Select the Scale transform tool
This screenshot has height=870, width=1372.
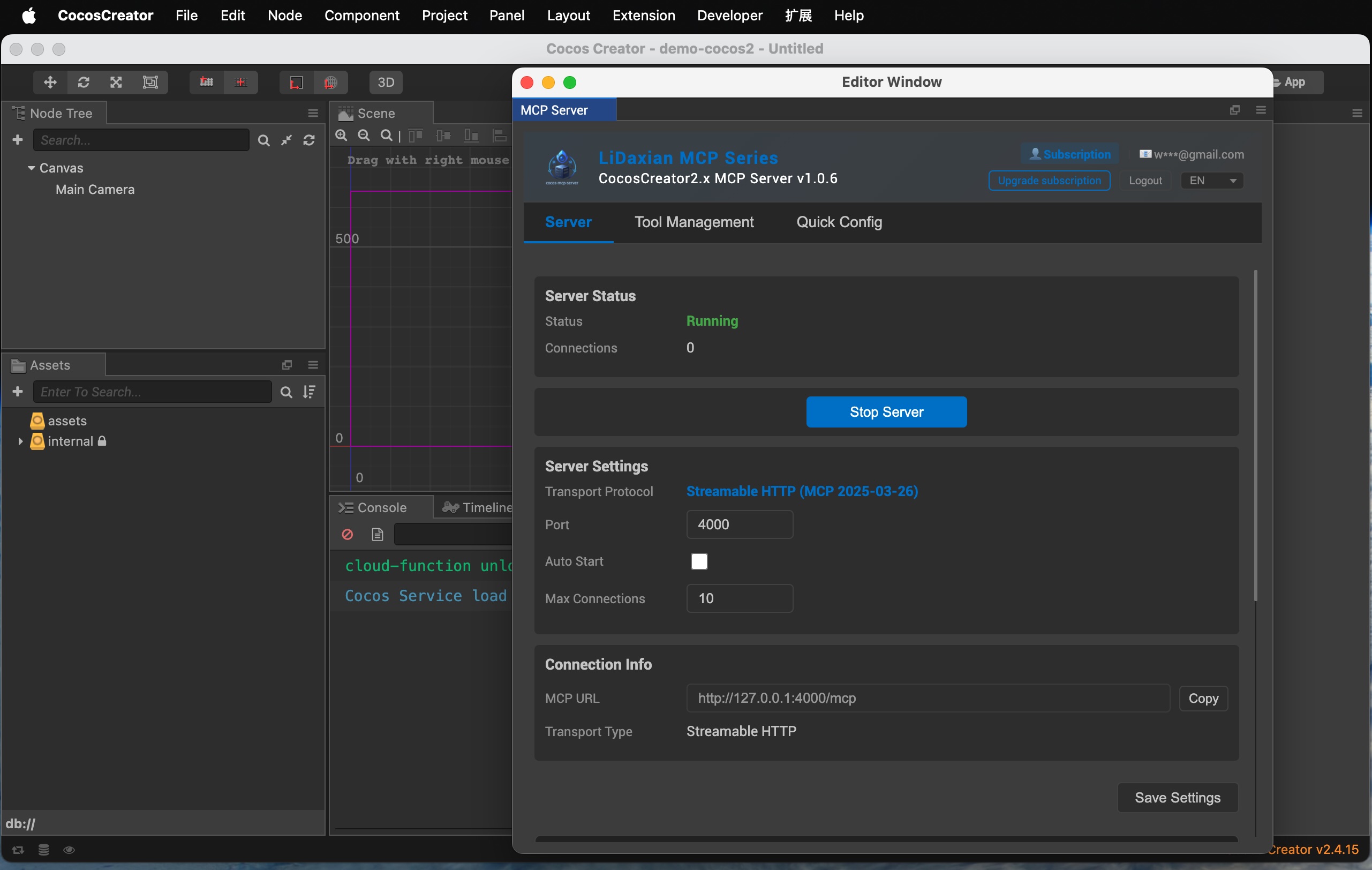click(x=116, y=82)
